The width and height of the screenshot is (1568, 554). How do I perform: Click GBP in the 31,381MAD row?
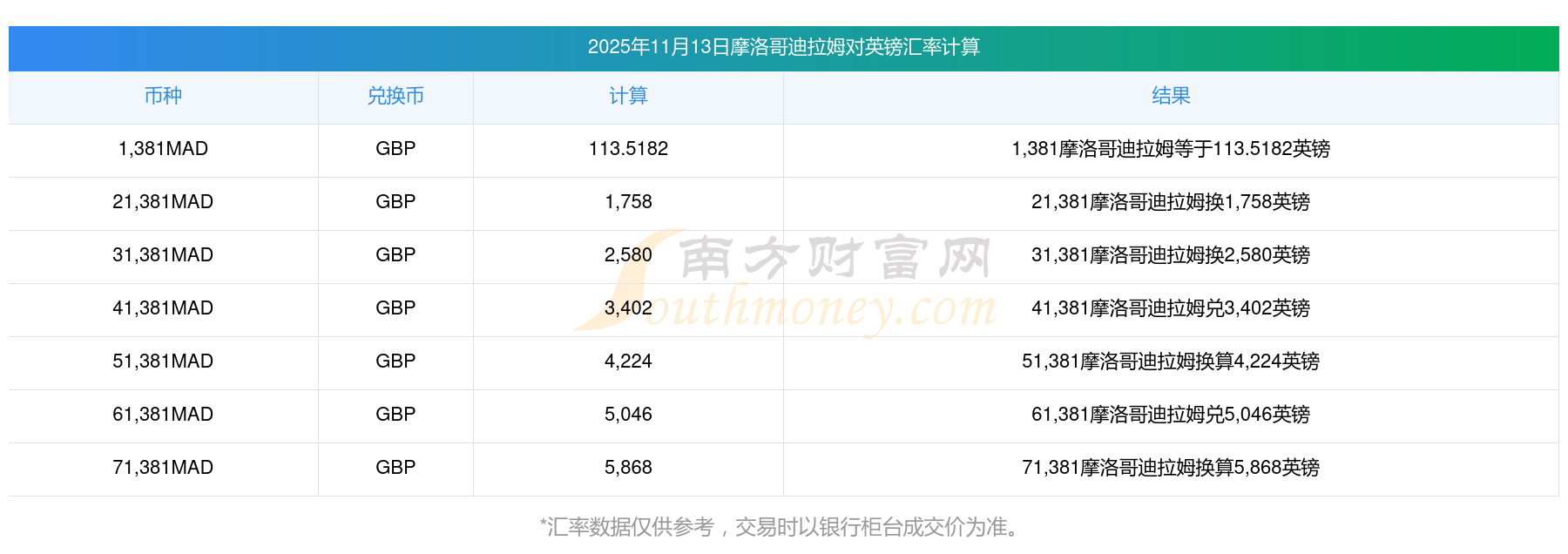click(395, 255)
